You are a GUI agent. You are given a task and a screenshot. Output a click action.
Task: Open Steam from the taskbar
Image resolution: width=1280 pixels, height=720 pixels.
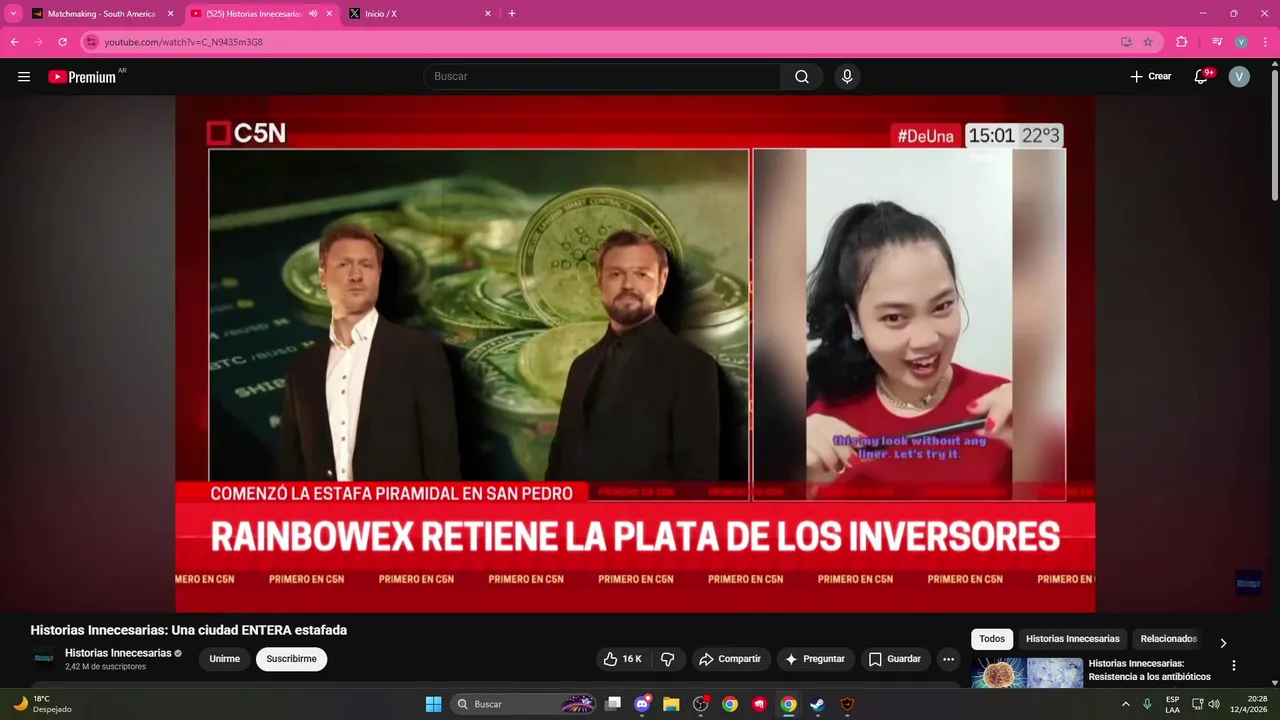coord(817,704)
